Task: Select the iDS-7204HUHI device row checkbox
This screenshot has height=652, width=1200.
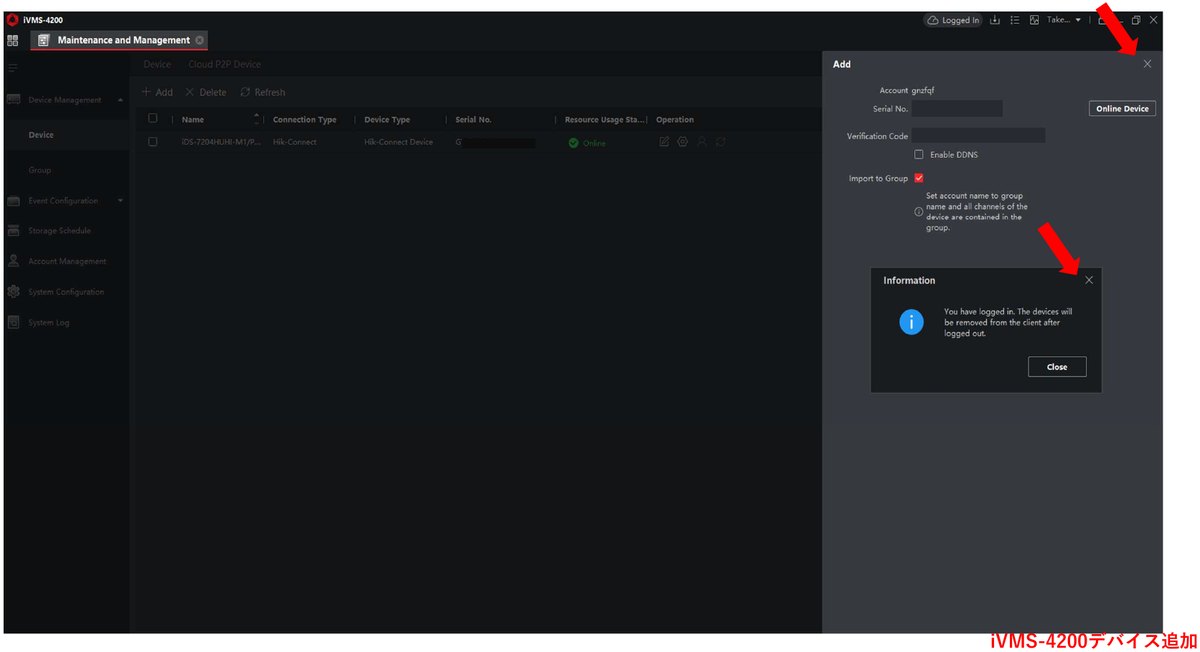Action: 153,142
